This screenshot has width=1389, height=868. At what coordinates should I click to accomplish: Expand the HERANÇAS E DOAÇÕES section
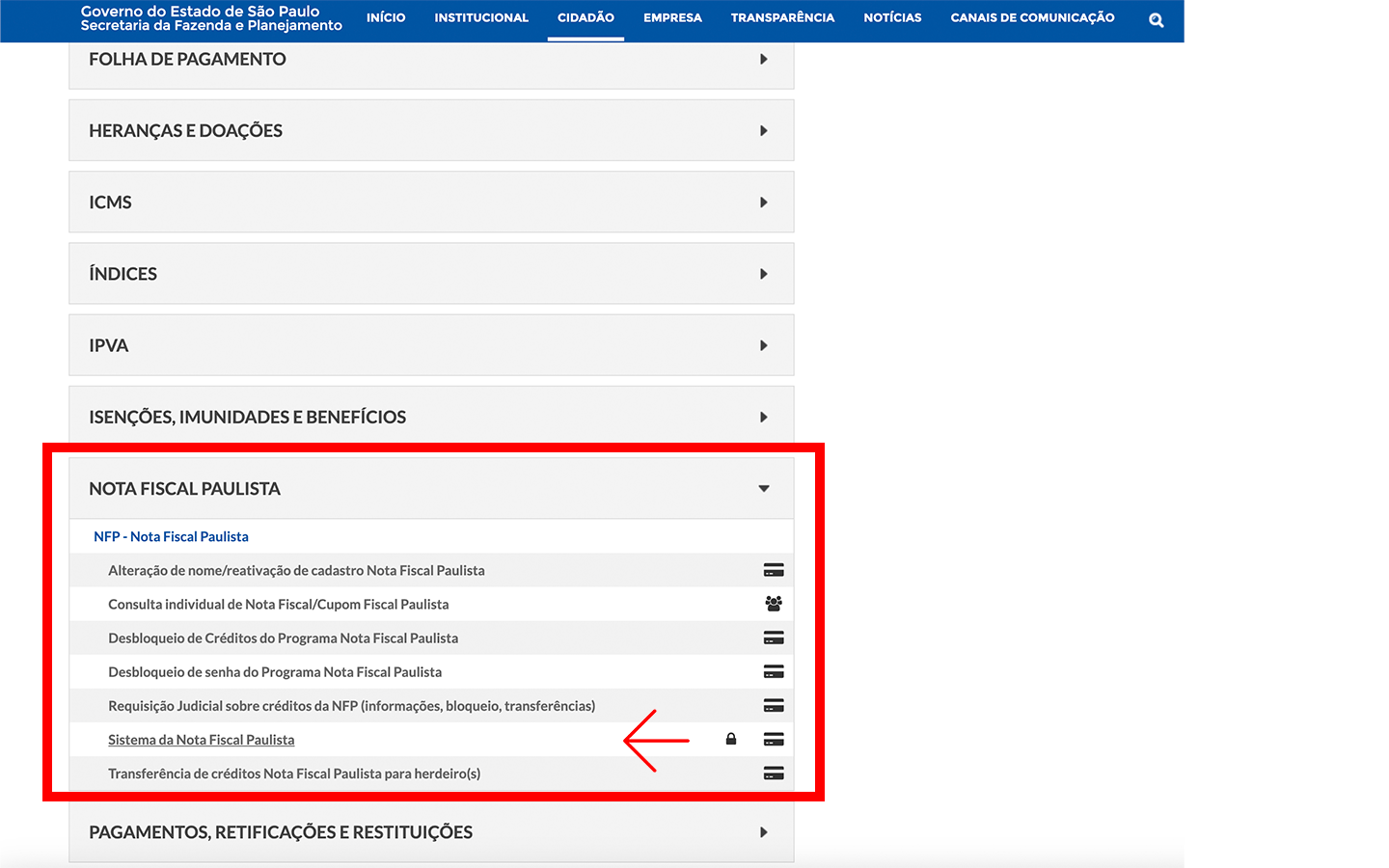point(431,130)
